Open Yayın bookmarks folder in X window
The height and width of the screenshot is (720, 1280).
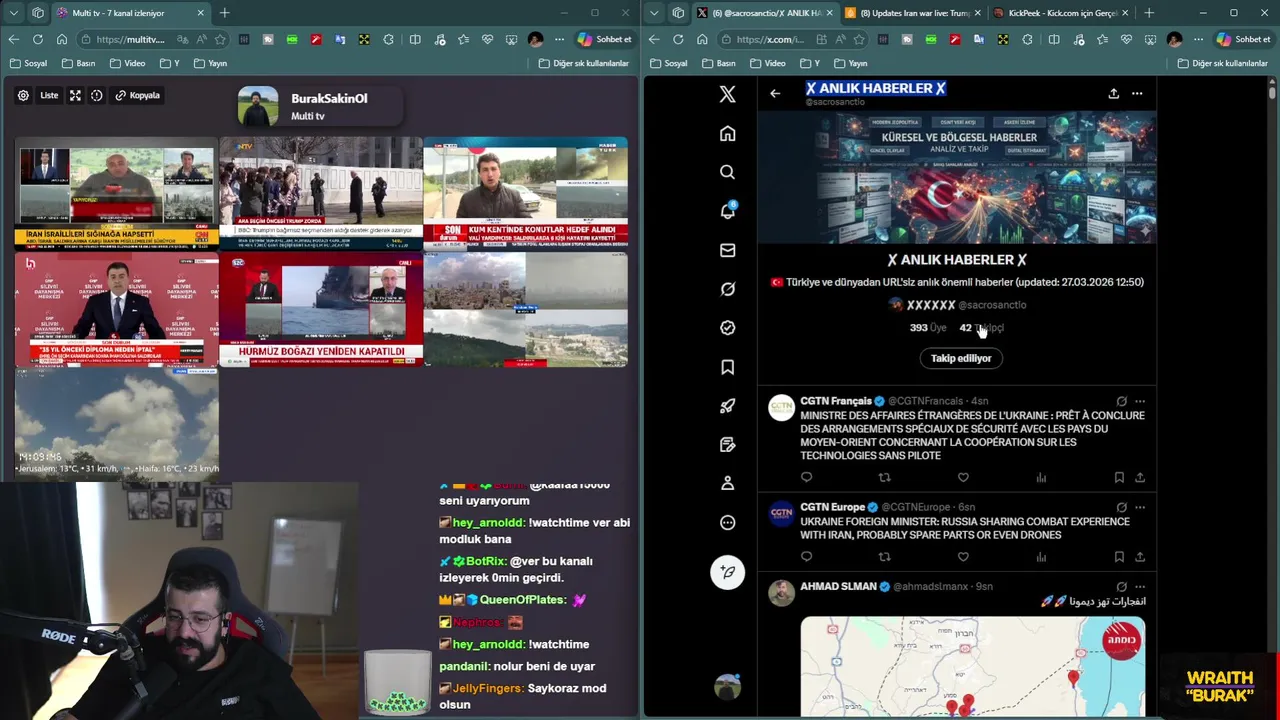point(850,63)
